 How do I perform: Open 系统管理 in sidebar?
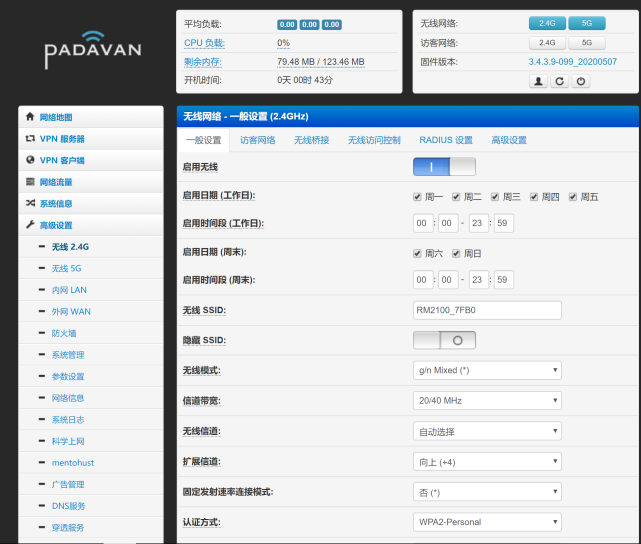[68, 355]
